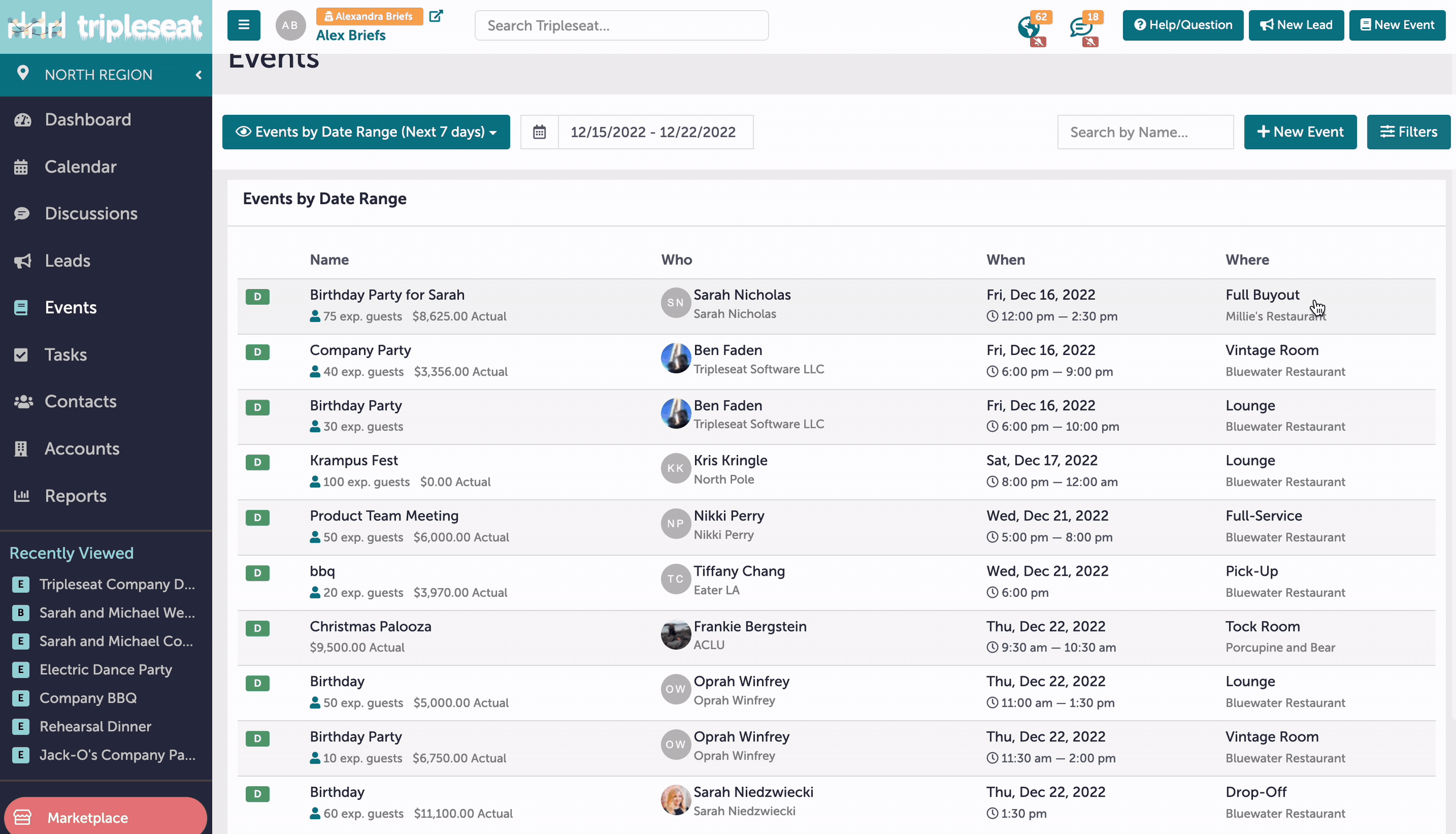Open the Product Team Meeting event
The image size is (1456, 834).
384,515
